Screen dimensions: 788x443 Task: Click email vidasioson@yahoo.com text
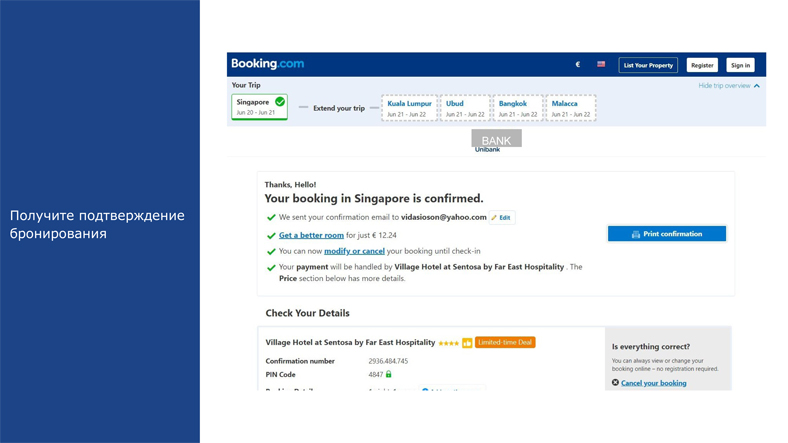click(x=444, y=217)
